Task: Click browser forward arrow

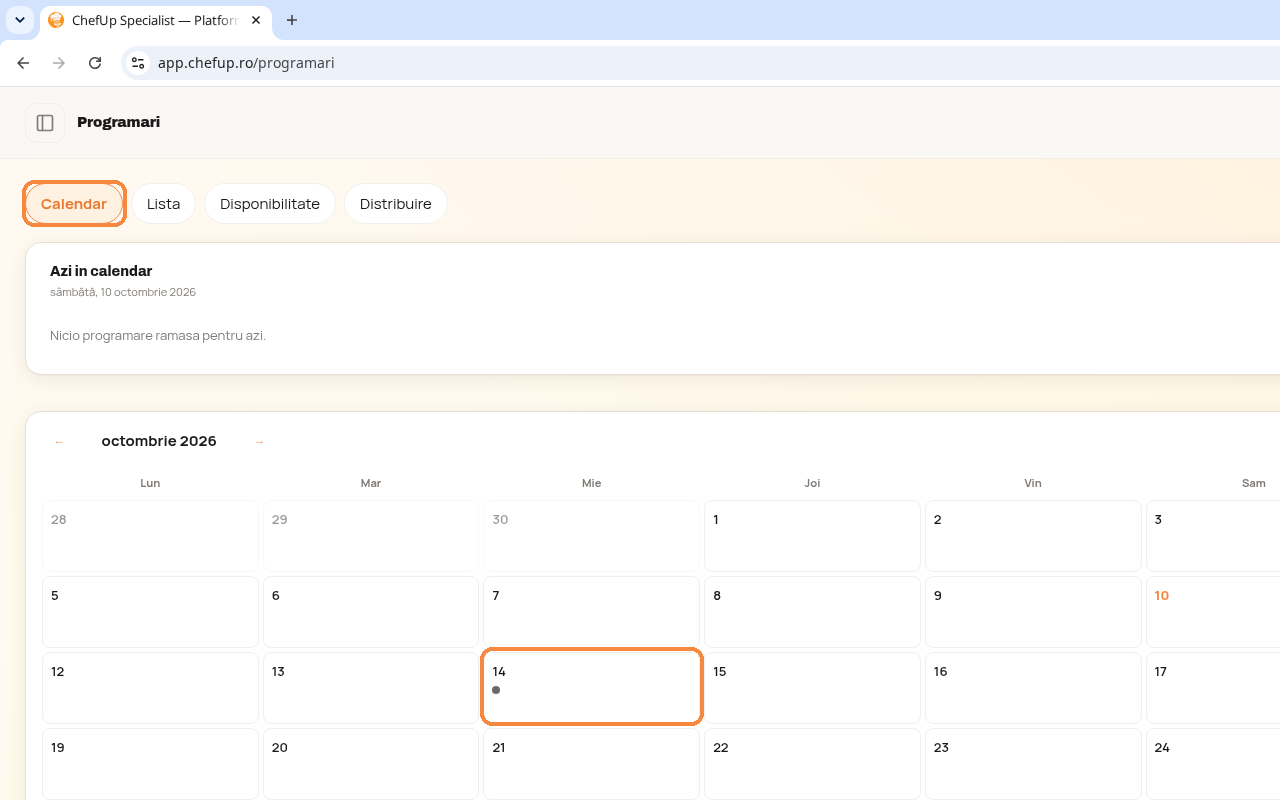Action: pos(59,63)
